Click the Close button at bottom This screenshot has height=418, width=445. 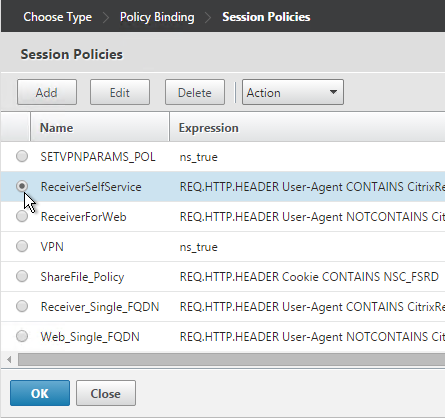point(106,393)
